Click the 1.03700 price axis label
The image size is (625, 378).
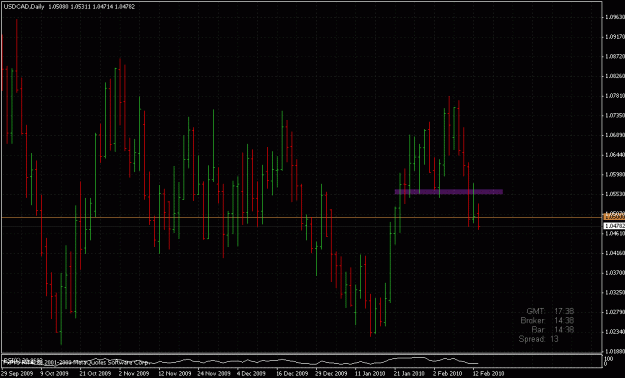click(615, 272)
